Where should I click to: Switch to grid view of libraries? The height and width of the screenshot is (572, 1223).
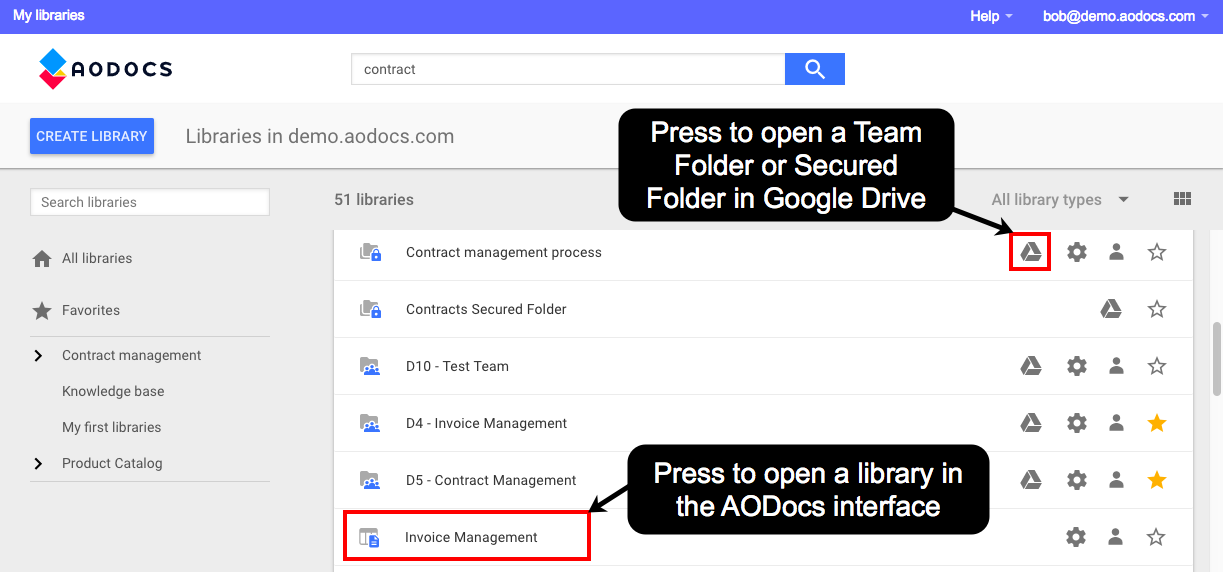[x=1182, y=199]
